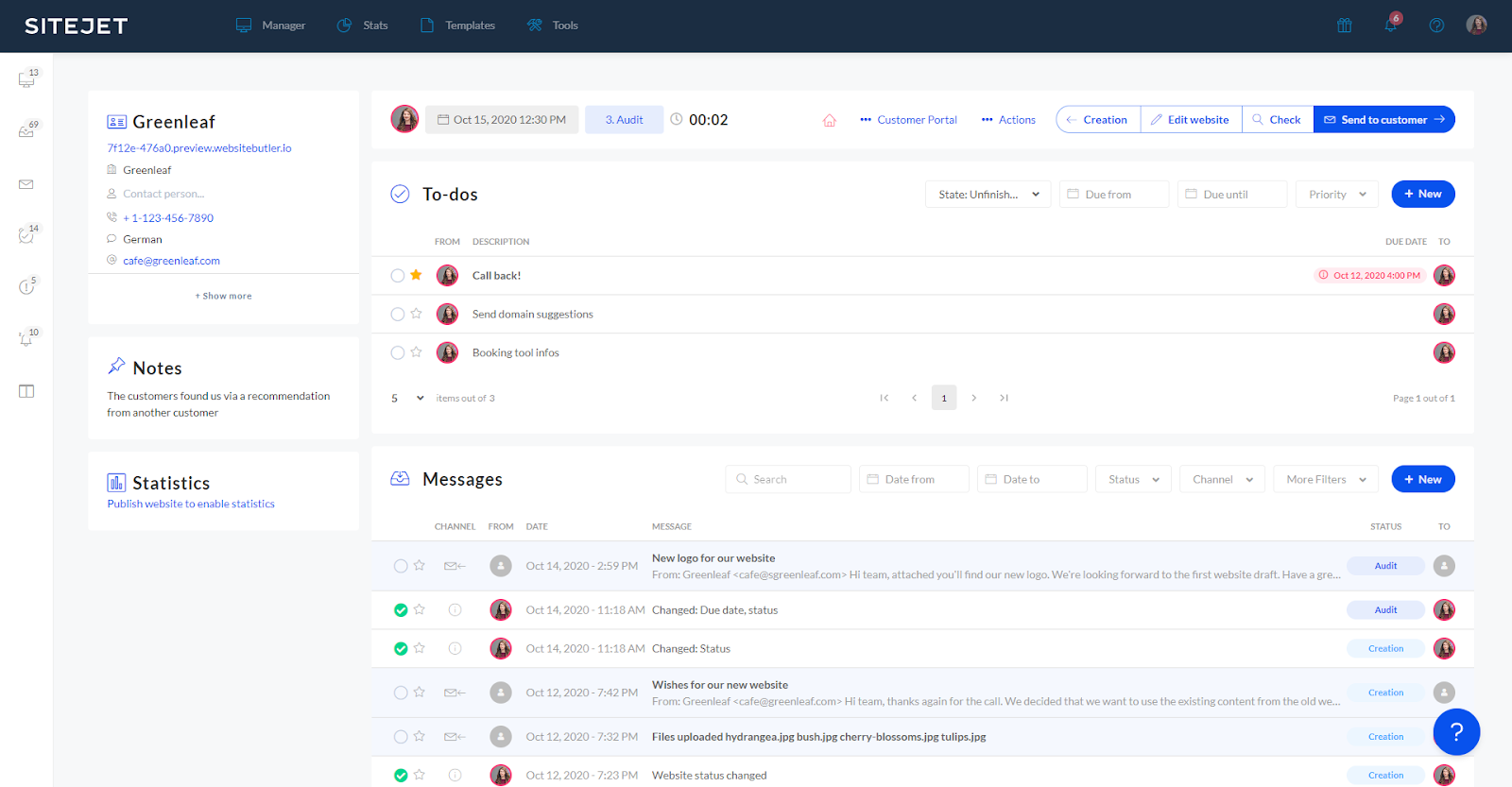Open the messages Status dropdown
The width and height of the screenshot is (1512, 787).
1133,479
